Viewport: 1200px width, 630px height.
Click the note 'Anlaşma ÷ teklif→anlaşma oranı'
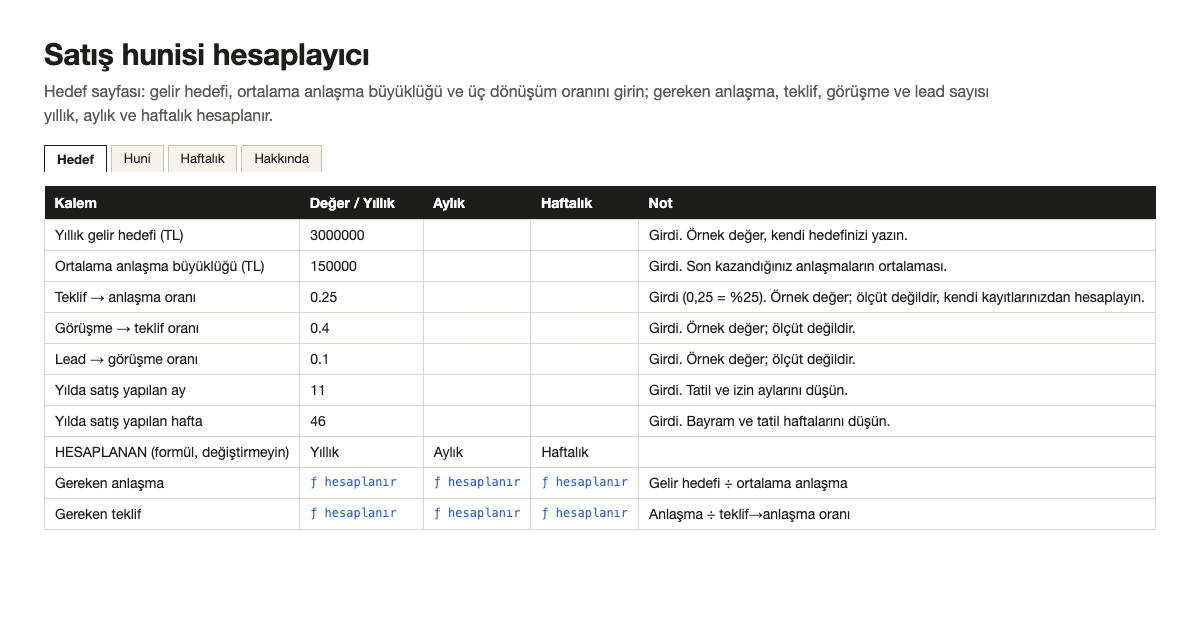[x=749, y=514]
